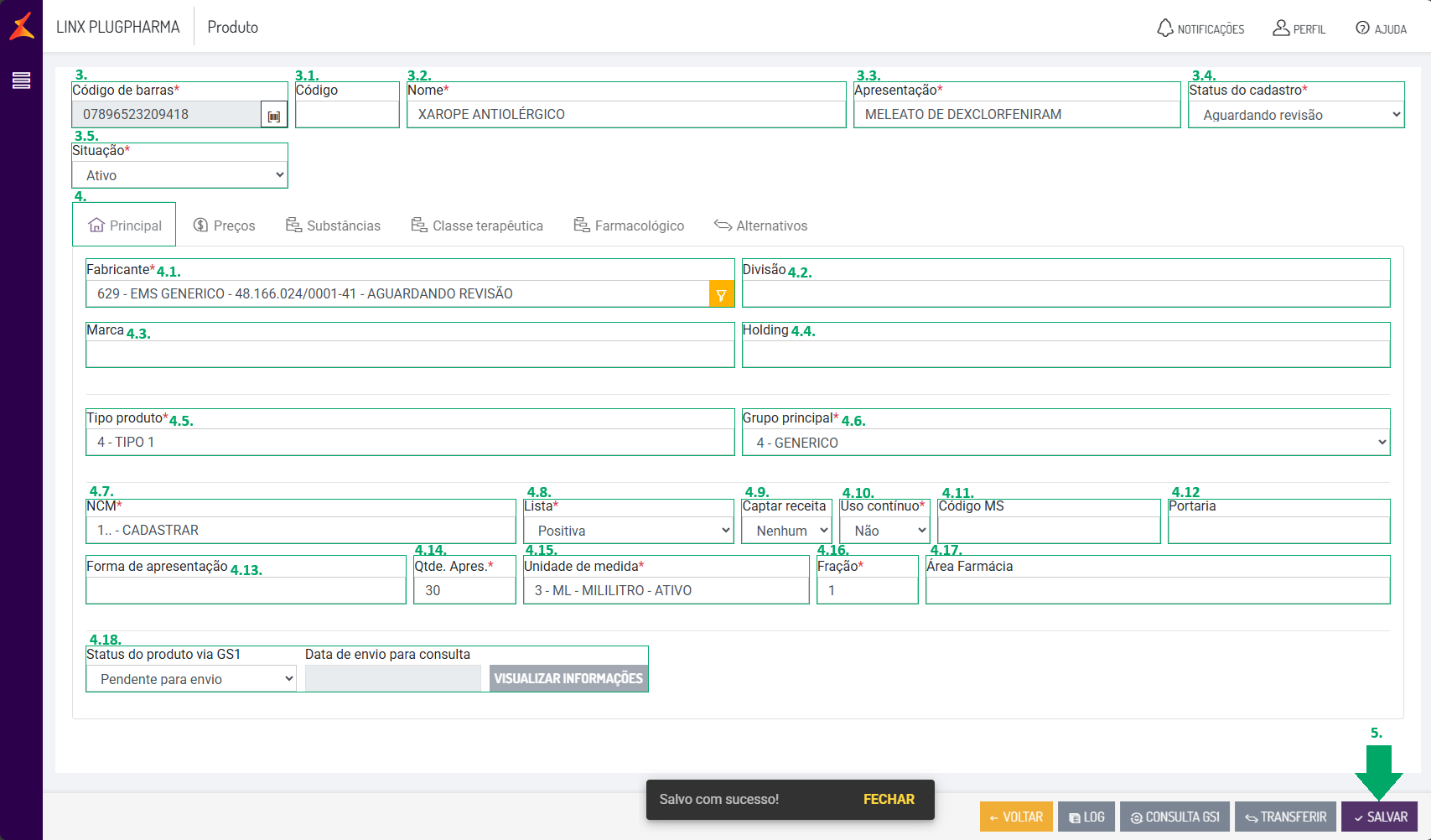Viewport: 1431px width, 840px height.
Task: Click the Data de envio para consulta field
Action: [393, 678]
